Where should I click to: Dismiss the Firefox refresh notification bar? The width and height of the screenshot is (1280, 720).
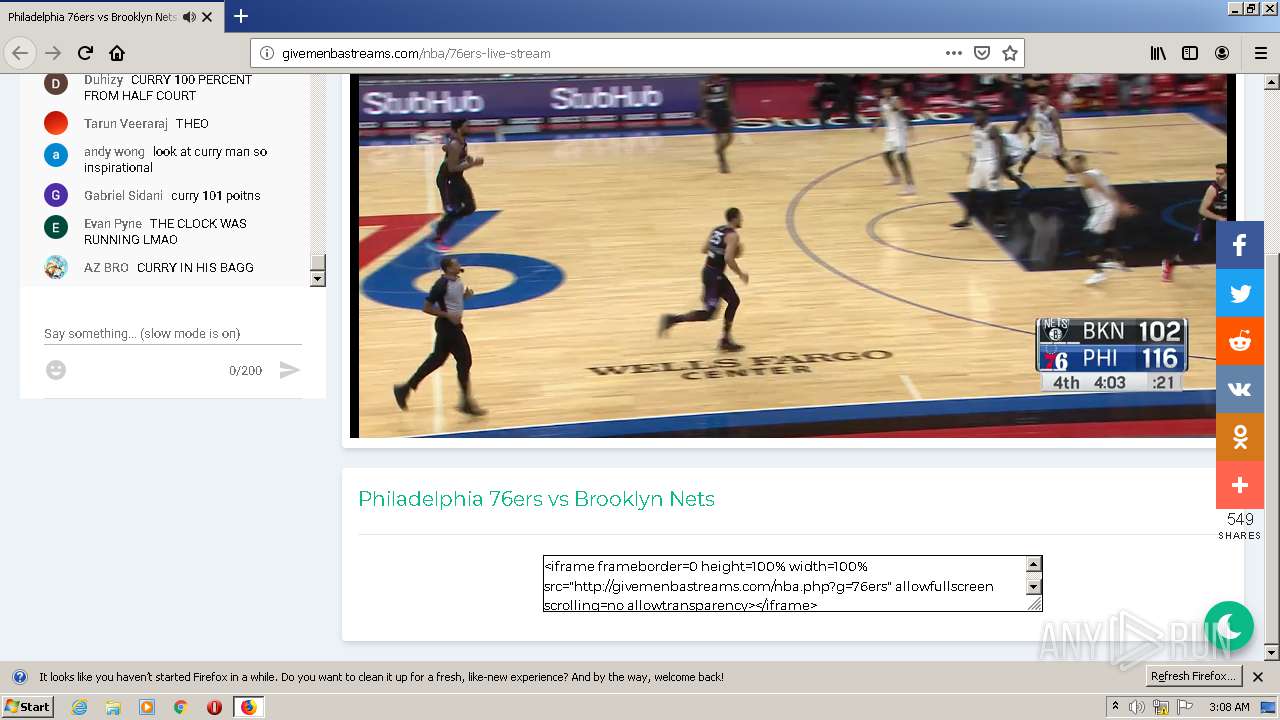click(x=1258, y=677)
